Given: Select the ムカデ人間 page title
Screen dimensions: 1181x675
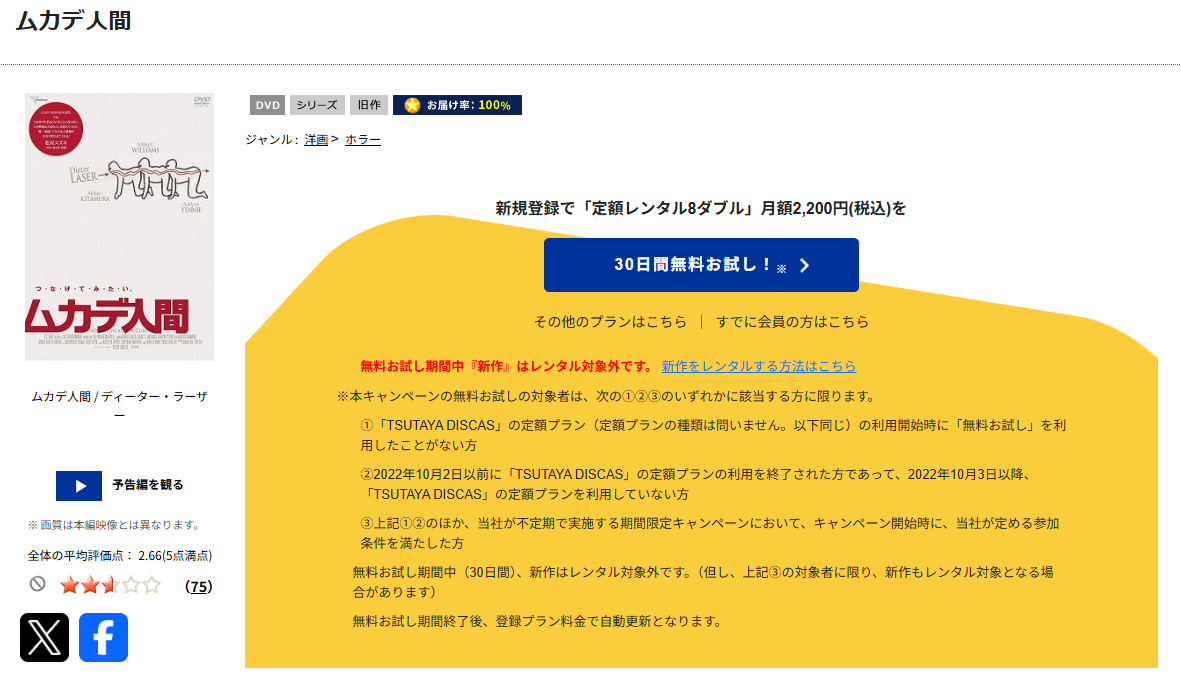Looking at the screenshot, I should click(74, 20).
